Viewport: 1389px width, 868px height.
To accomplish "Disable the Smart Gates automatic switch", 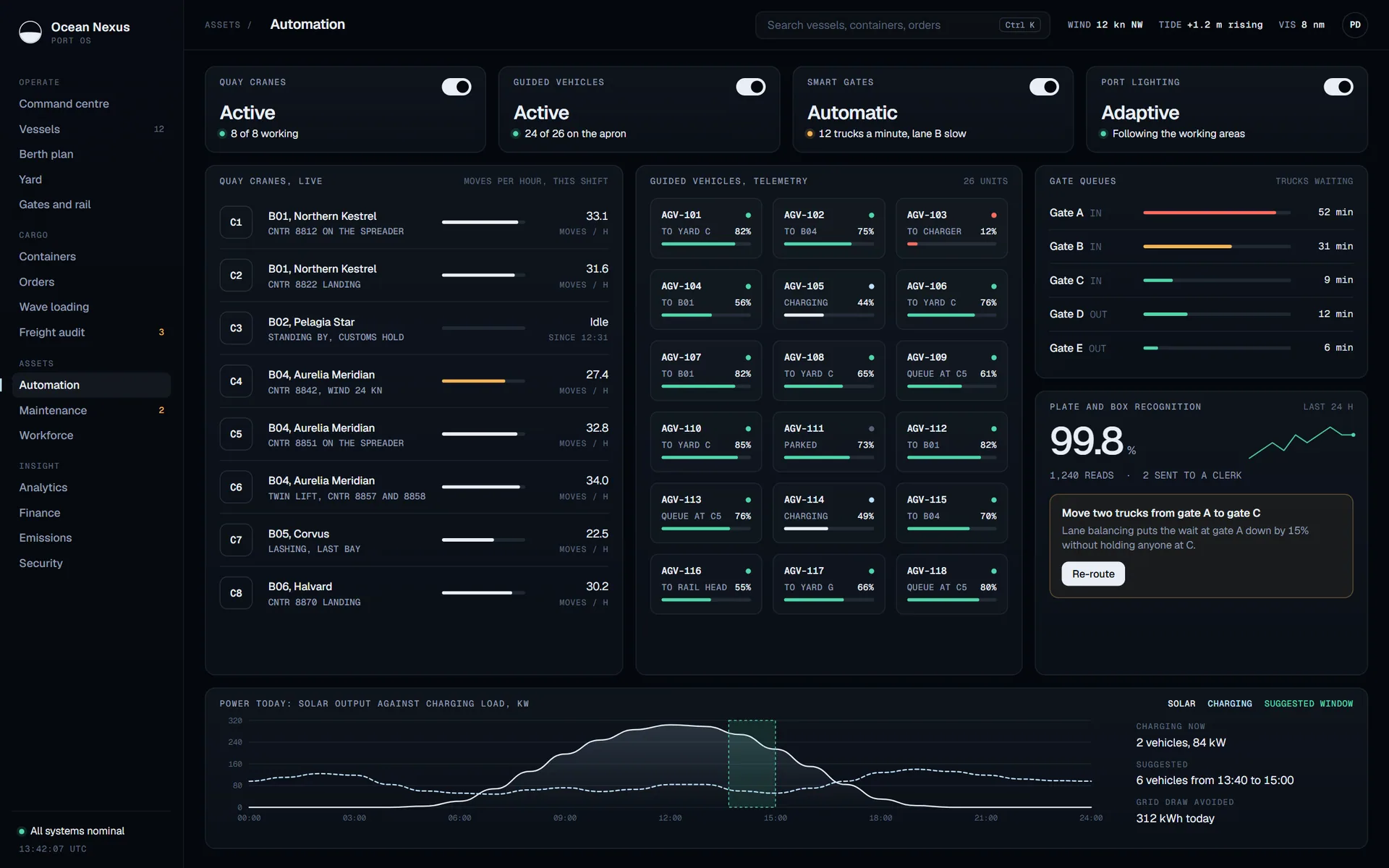I will pyautogui.click(x=1044, y=87).
